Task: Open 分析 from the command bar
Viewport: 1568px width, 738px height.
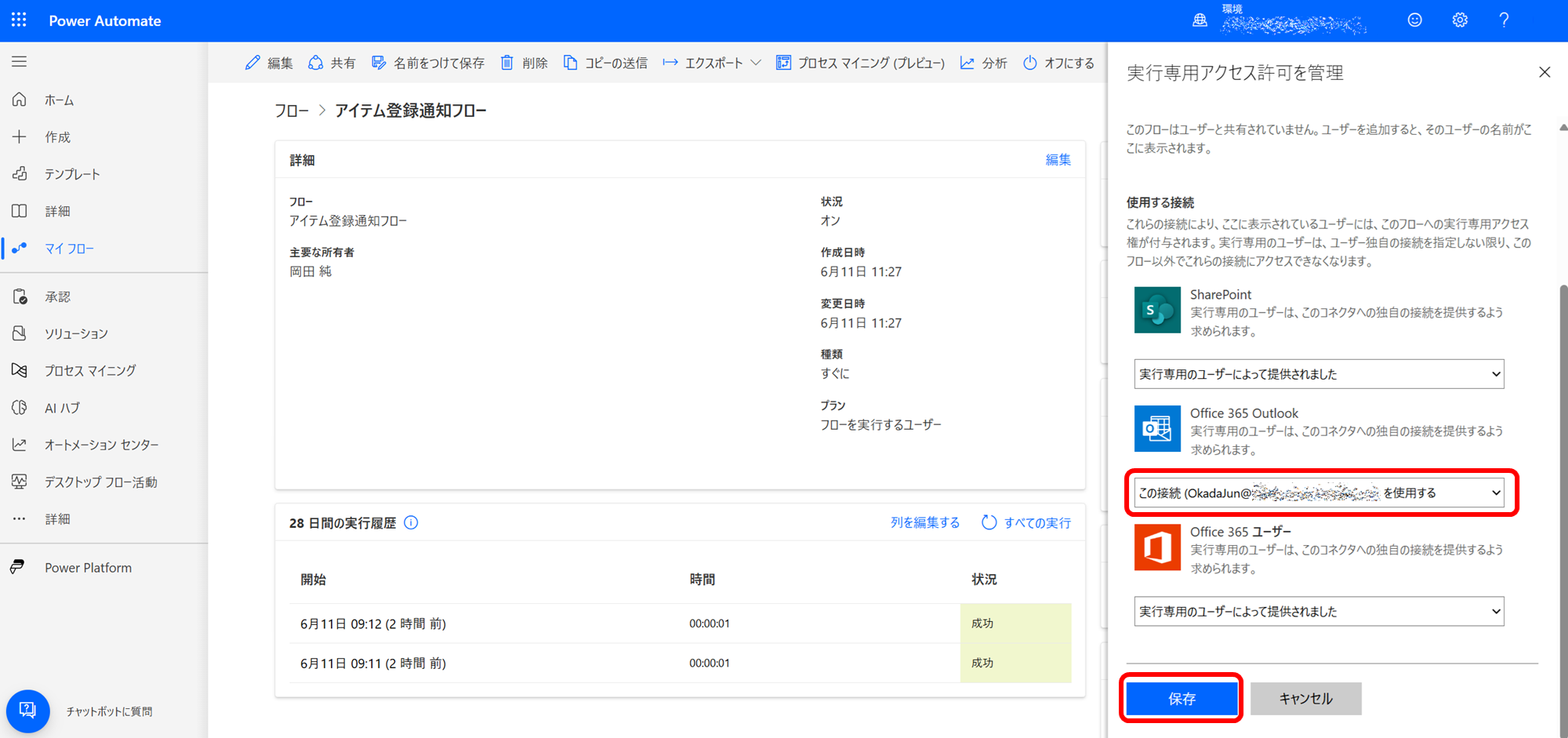Action: [x=984, y=63]
